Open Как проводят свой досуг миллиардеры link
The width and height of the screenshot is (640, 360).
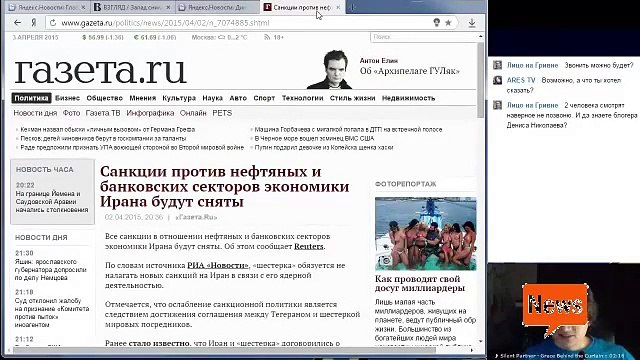[420, 283]
